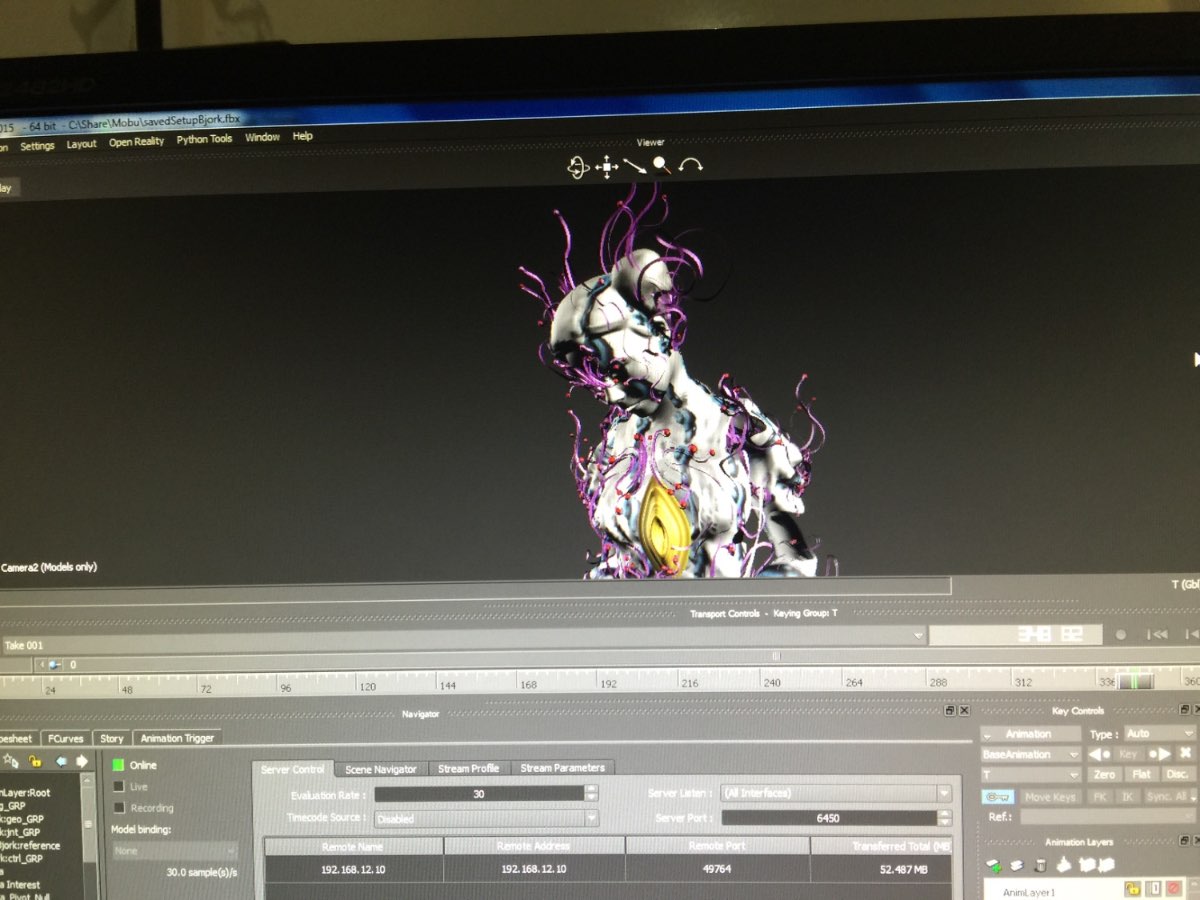Click the Evaluation Rate field
This screenshot has height=900, width=1200.
click(x=478, y=794)
